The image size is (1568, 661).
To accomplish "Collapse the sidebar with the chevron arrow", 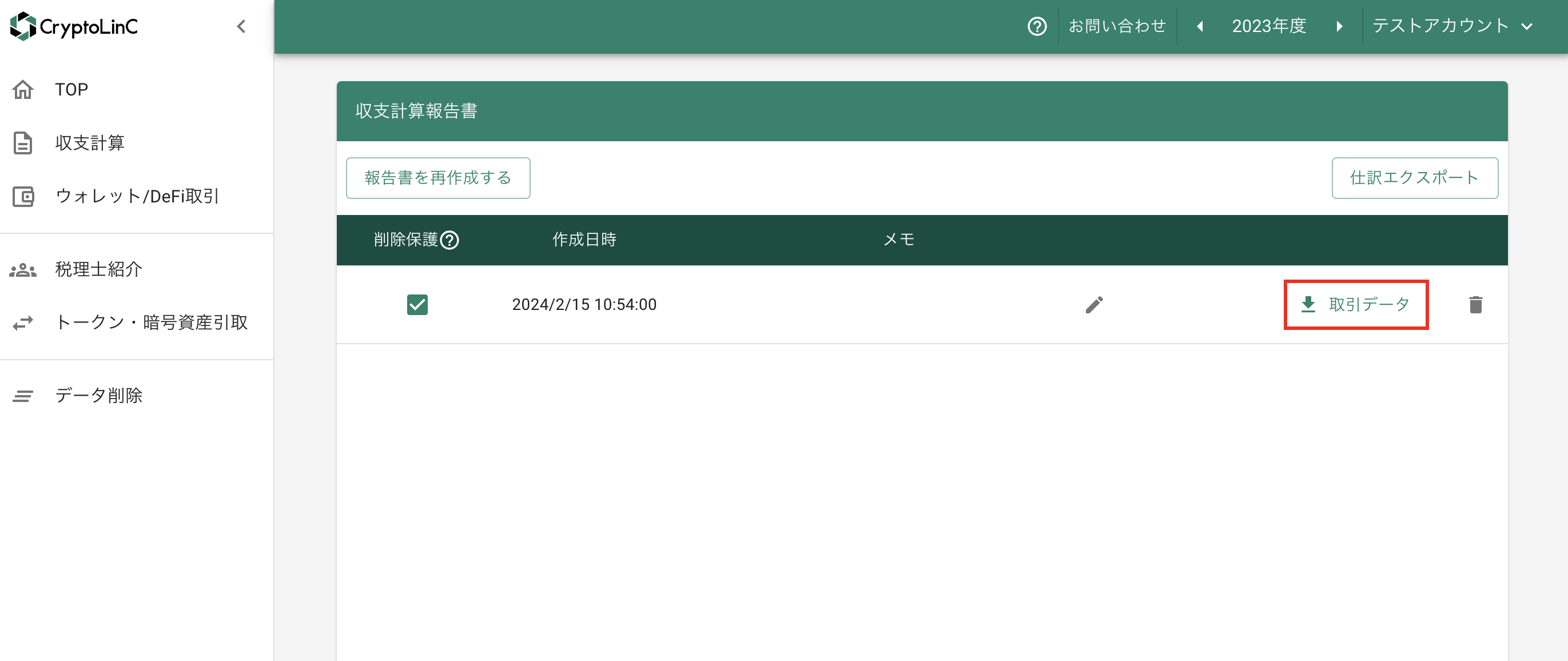I will [x=241, y=26].
